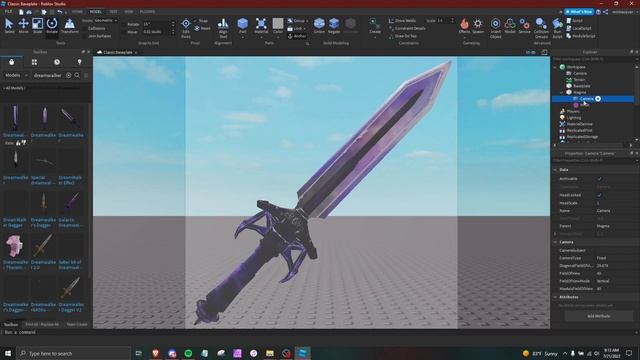Viewport: 640px width, 360px height.
Task: Toggle the HeadLocked property checkbox
Action: (x=599, y=195)
